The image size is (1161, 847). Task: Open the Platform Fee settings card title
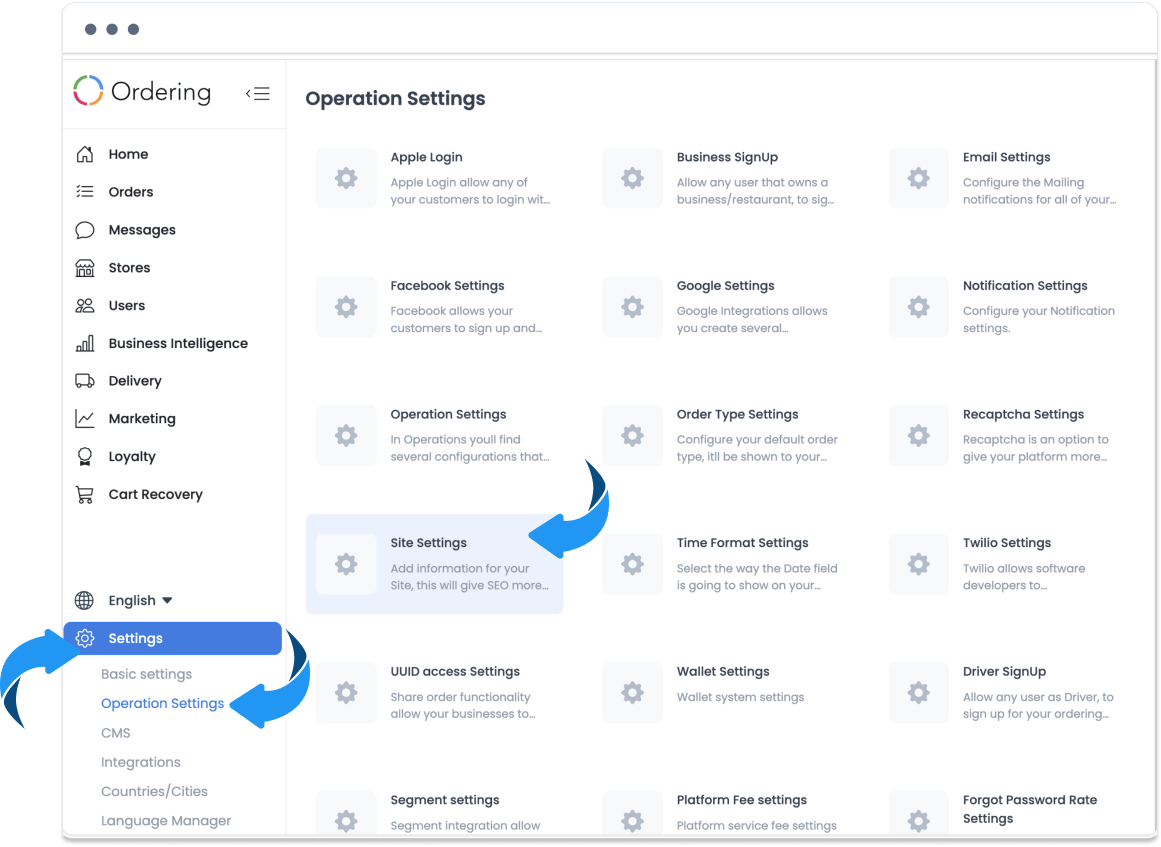[742, 800]
